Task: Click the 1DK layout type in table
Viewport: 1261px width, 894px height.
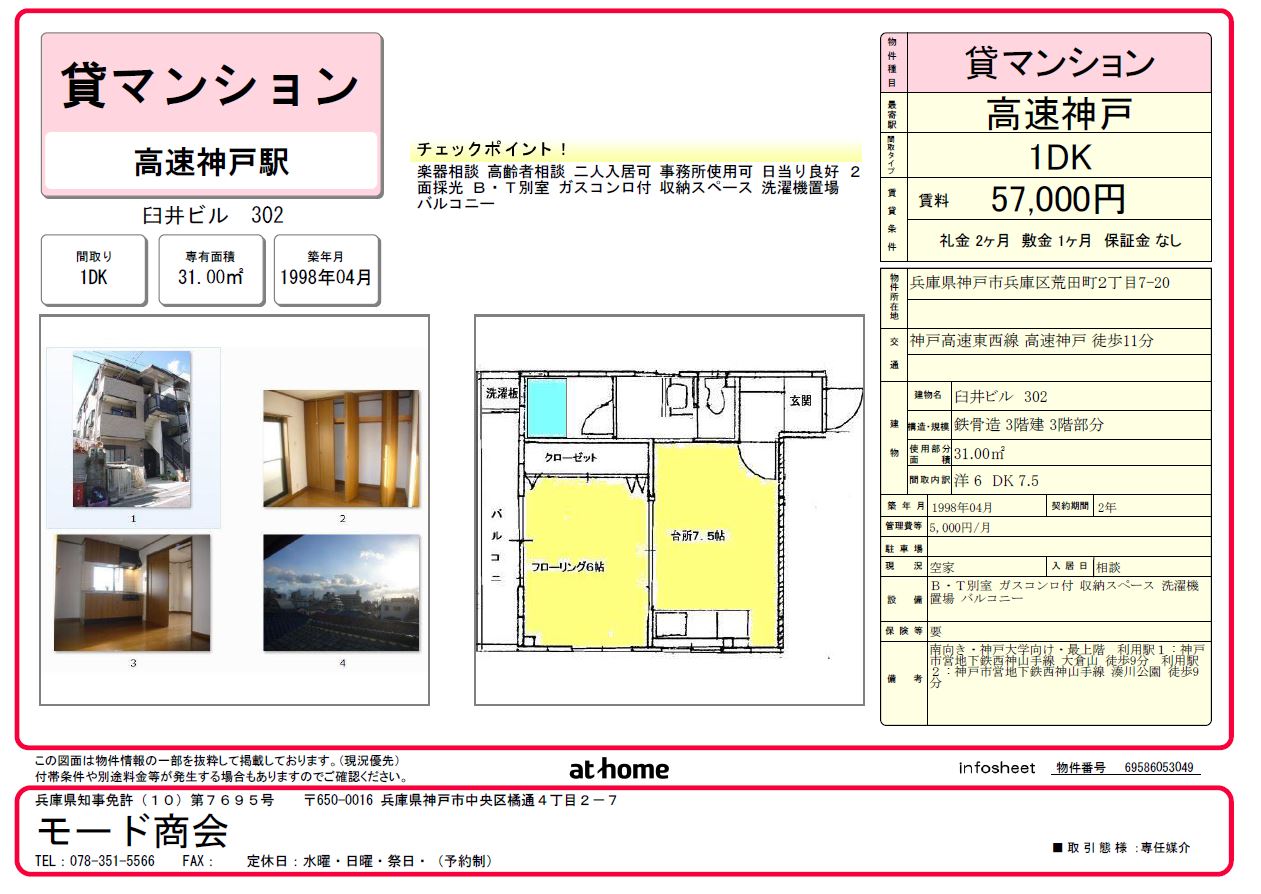Action: [1059, 157]
